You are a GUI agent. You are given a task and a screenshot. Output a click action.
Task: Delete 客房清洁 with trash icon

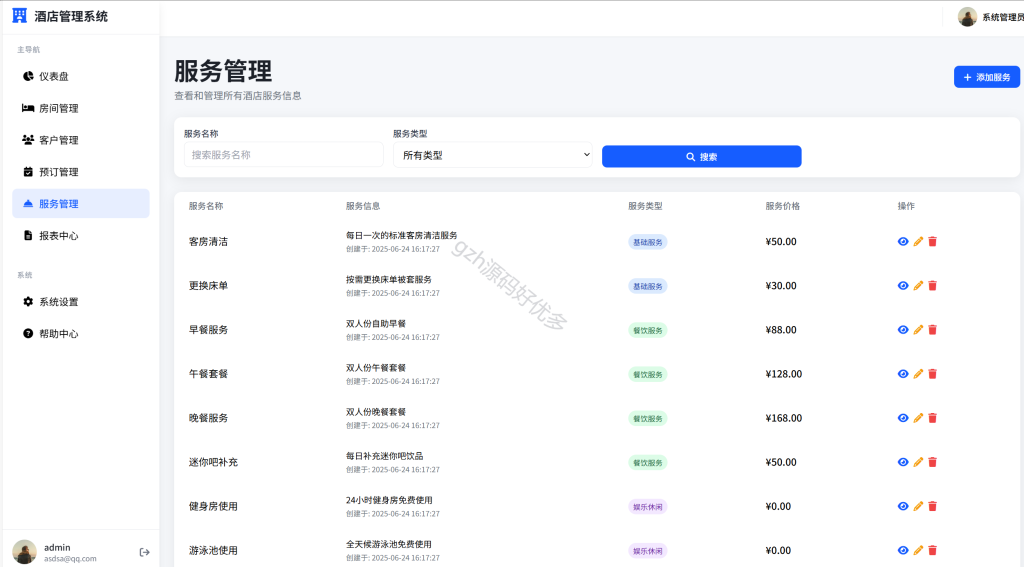pyautogui.click(x=933, y=242)
